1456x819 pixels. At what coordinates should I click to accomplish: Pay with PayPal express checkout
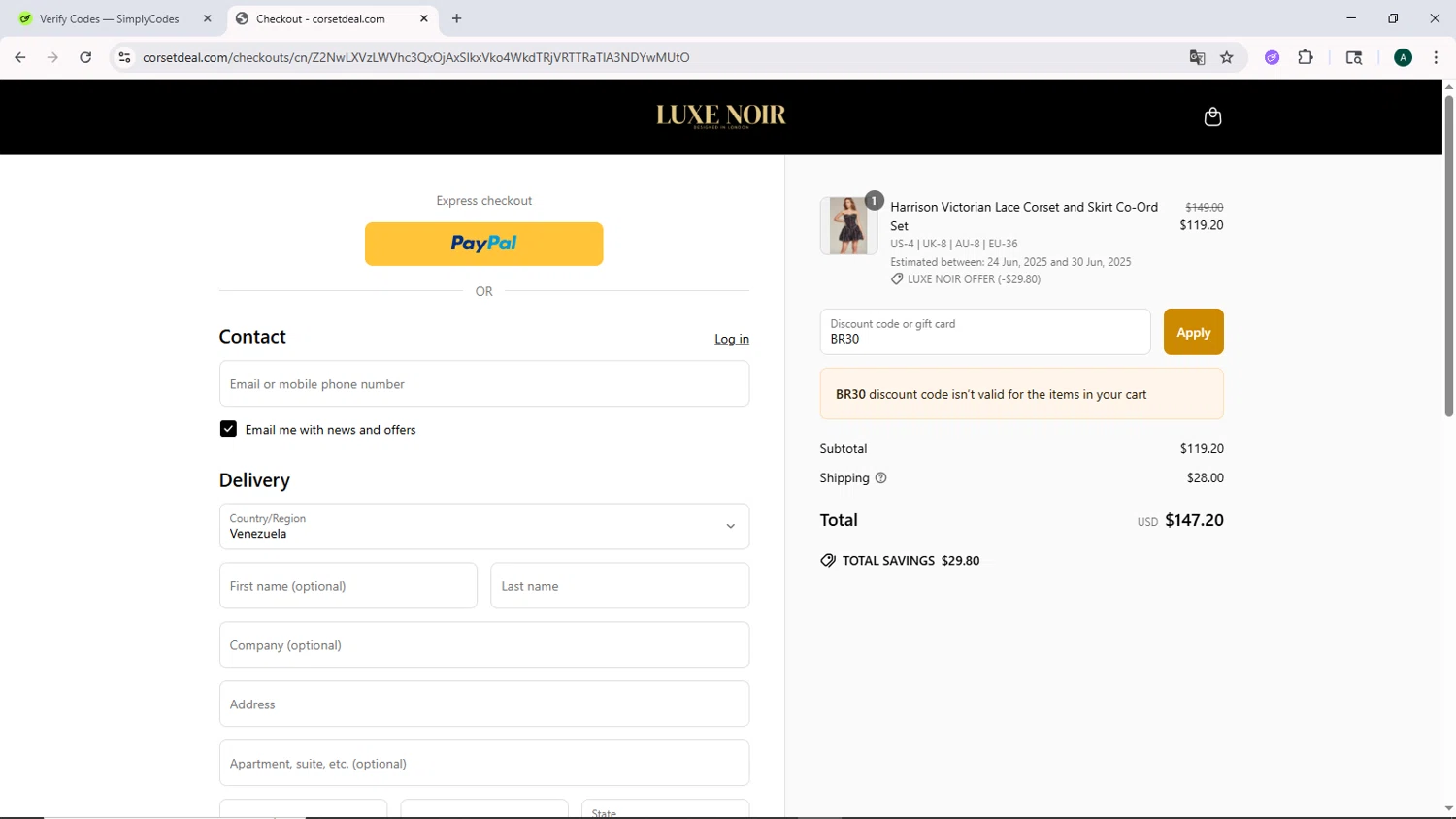pos(484,244)
